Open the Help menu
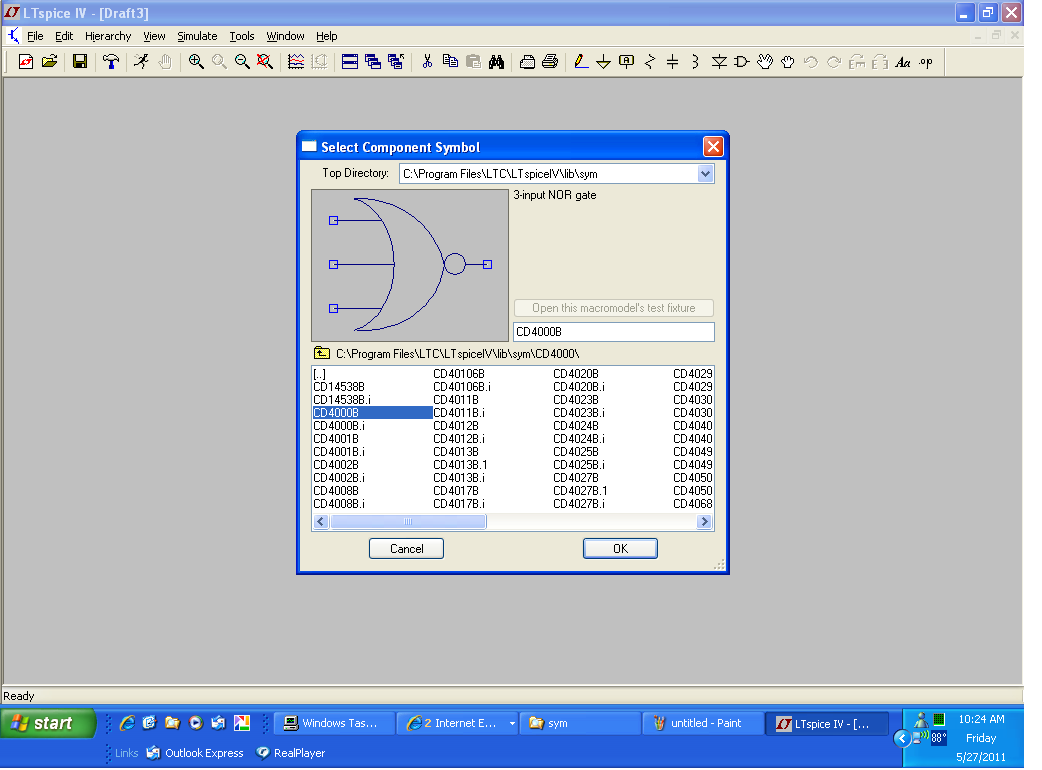 point(326,36)
